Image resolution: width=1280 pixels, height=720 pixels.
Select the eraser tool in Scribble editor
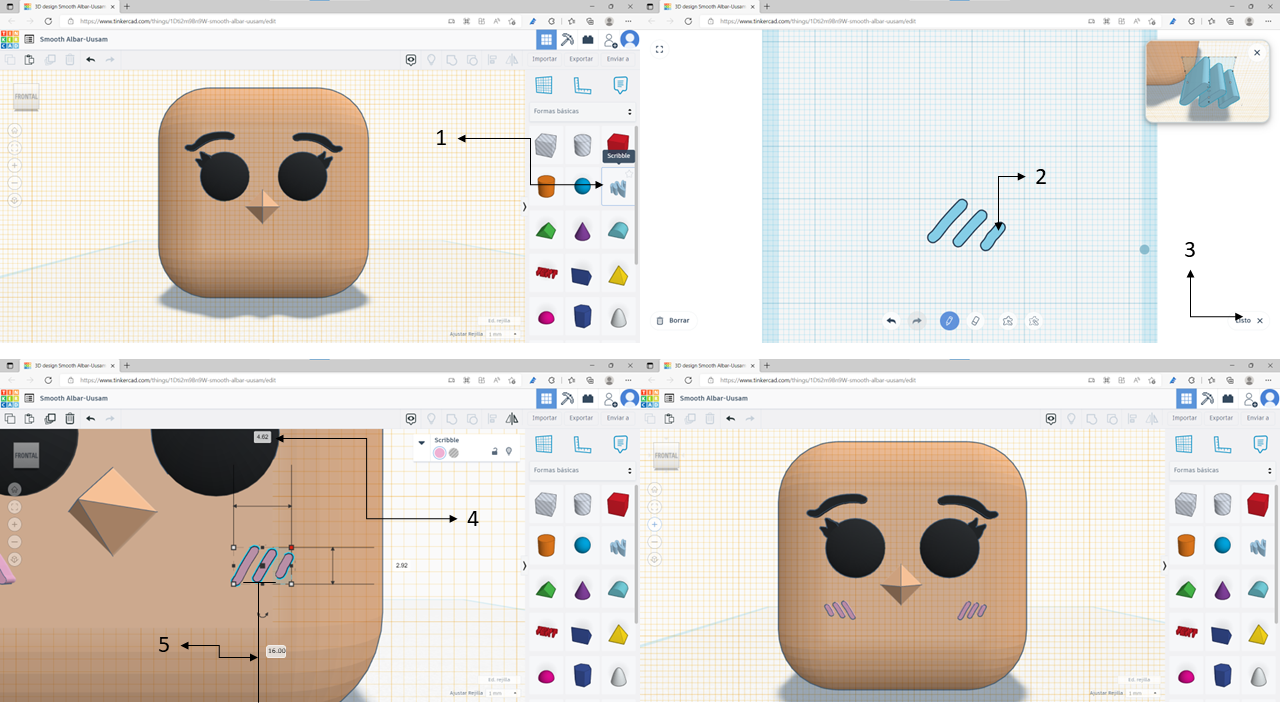(977, 321)
